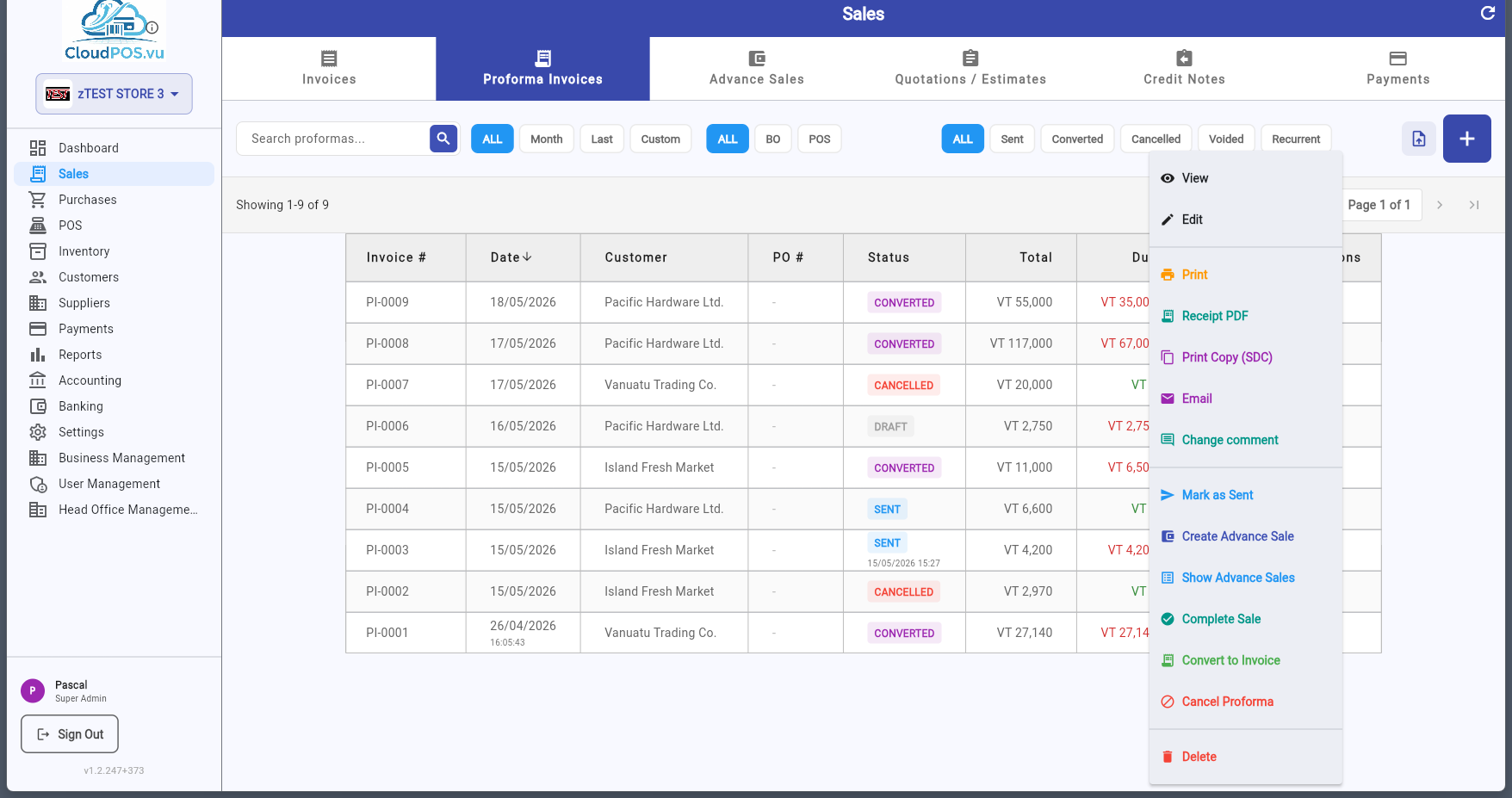Select the Month date filter
The height and width of the screenshot is (798, 1512).
[546, 139]
